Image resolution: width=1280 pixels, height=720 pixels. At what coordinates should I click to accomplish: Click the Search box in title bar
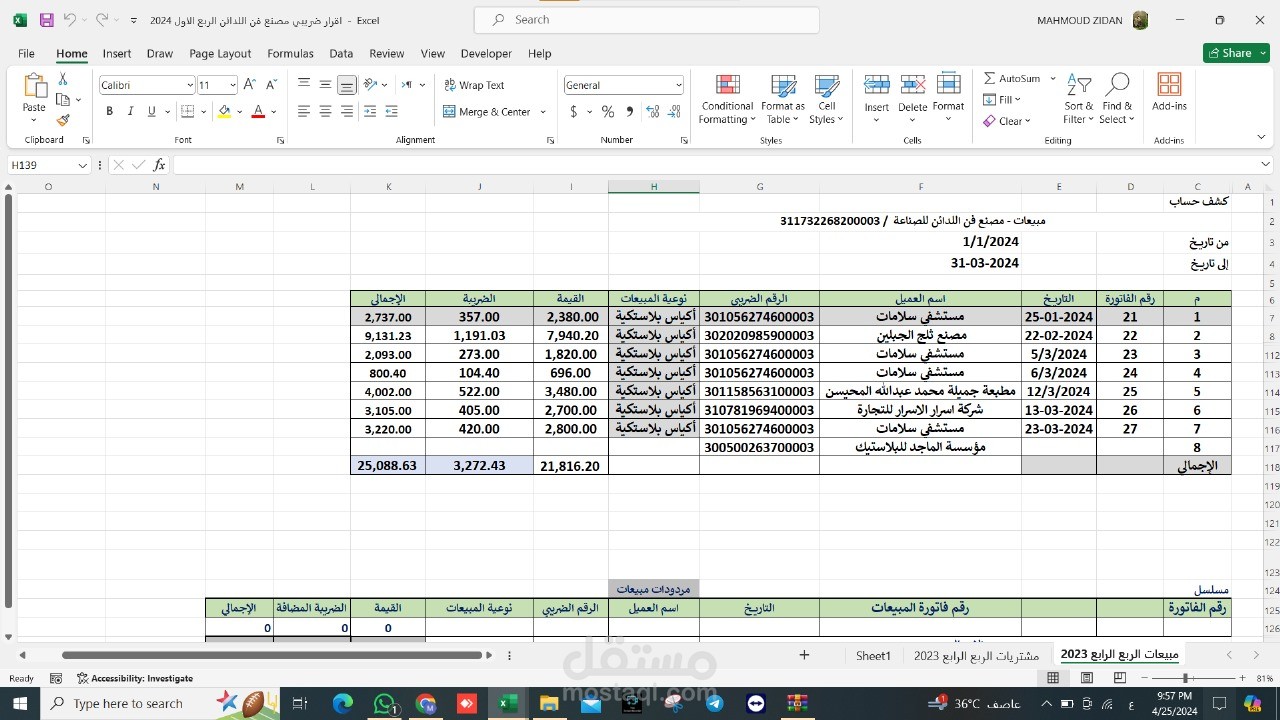(646, 20)
